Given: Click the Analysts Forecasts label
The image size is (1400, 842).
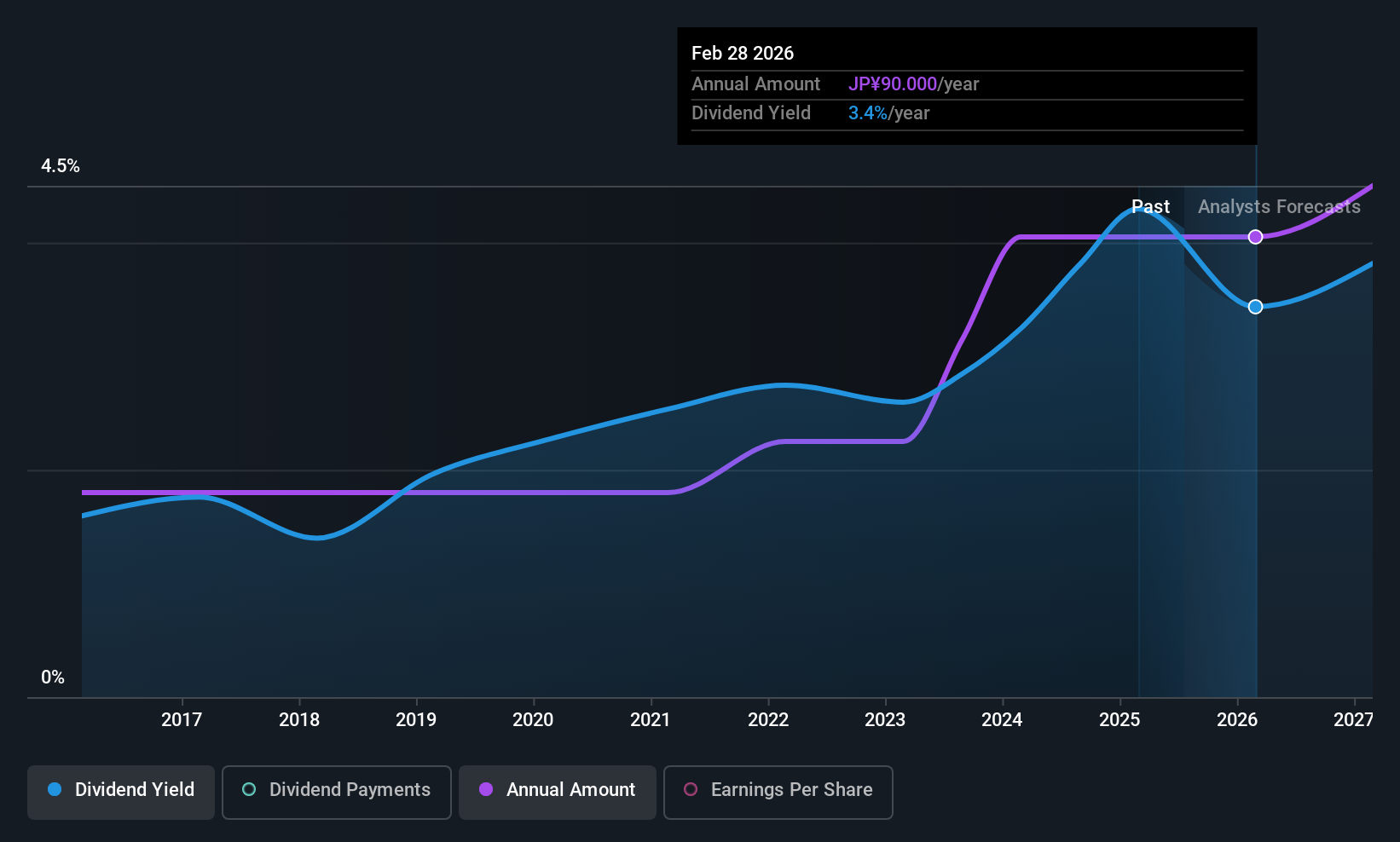Looking at the screenshot, I should [1279, 207].
